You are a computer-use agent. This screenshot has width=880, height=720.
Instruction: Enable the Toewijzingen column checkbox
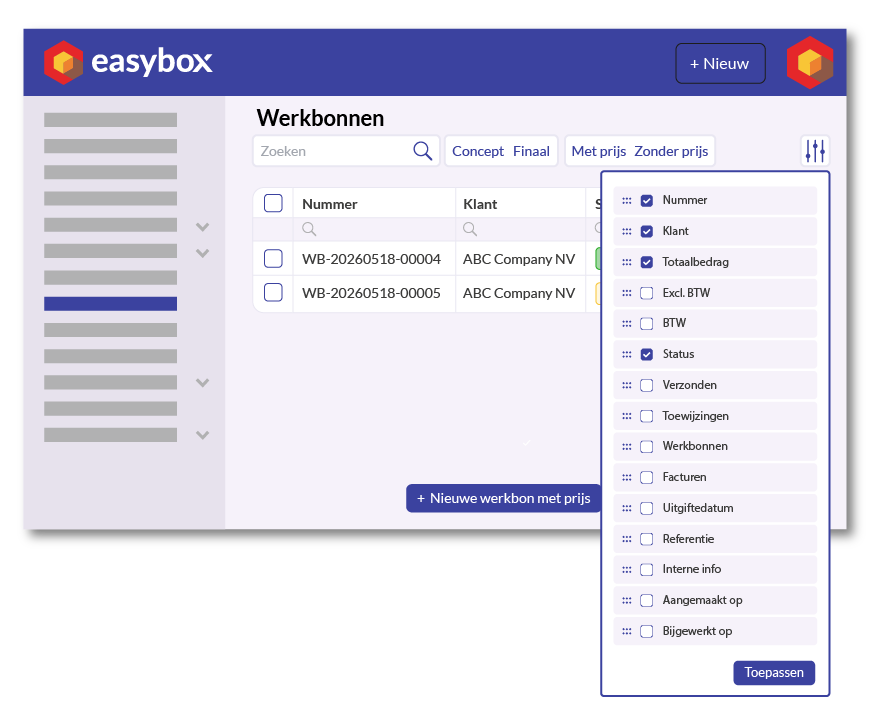pyautogui.click(x=647, y=416)
